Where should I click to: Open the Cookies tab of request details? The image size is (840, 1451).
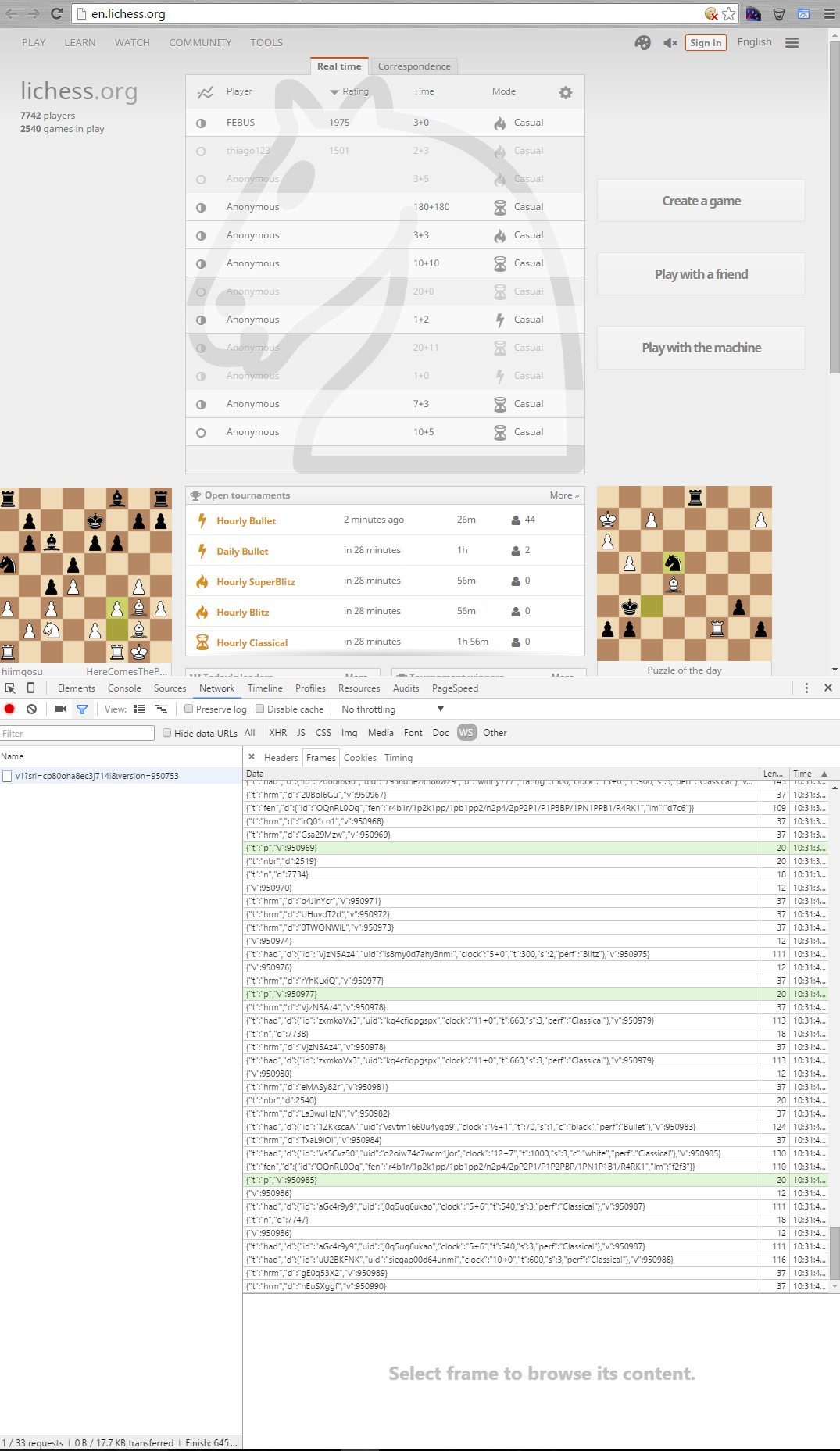(359, 757)
